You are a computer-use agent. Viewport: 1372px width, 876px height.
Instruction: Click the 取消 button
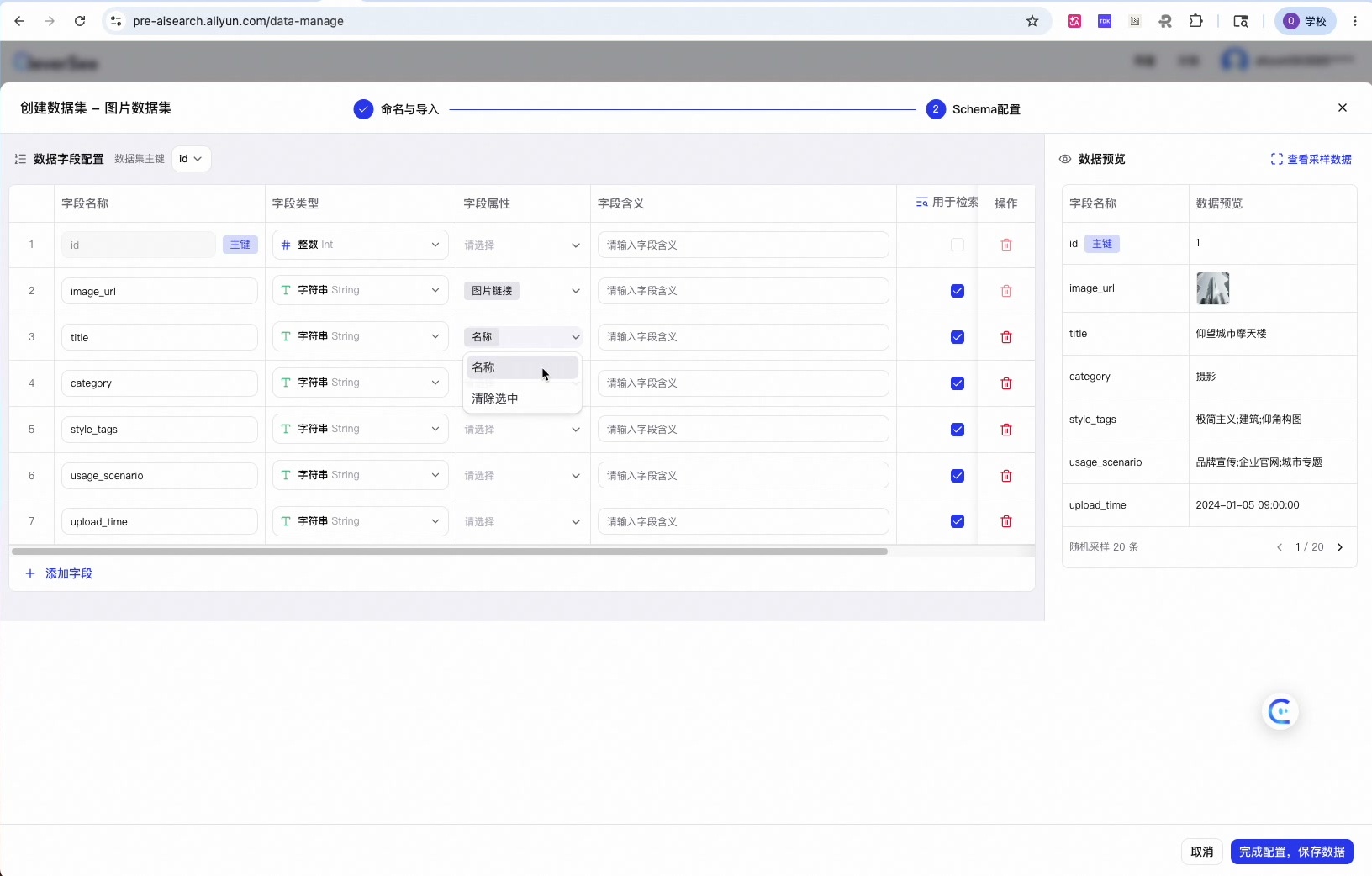[x=1201, y=852]
